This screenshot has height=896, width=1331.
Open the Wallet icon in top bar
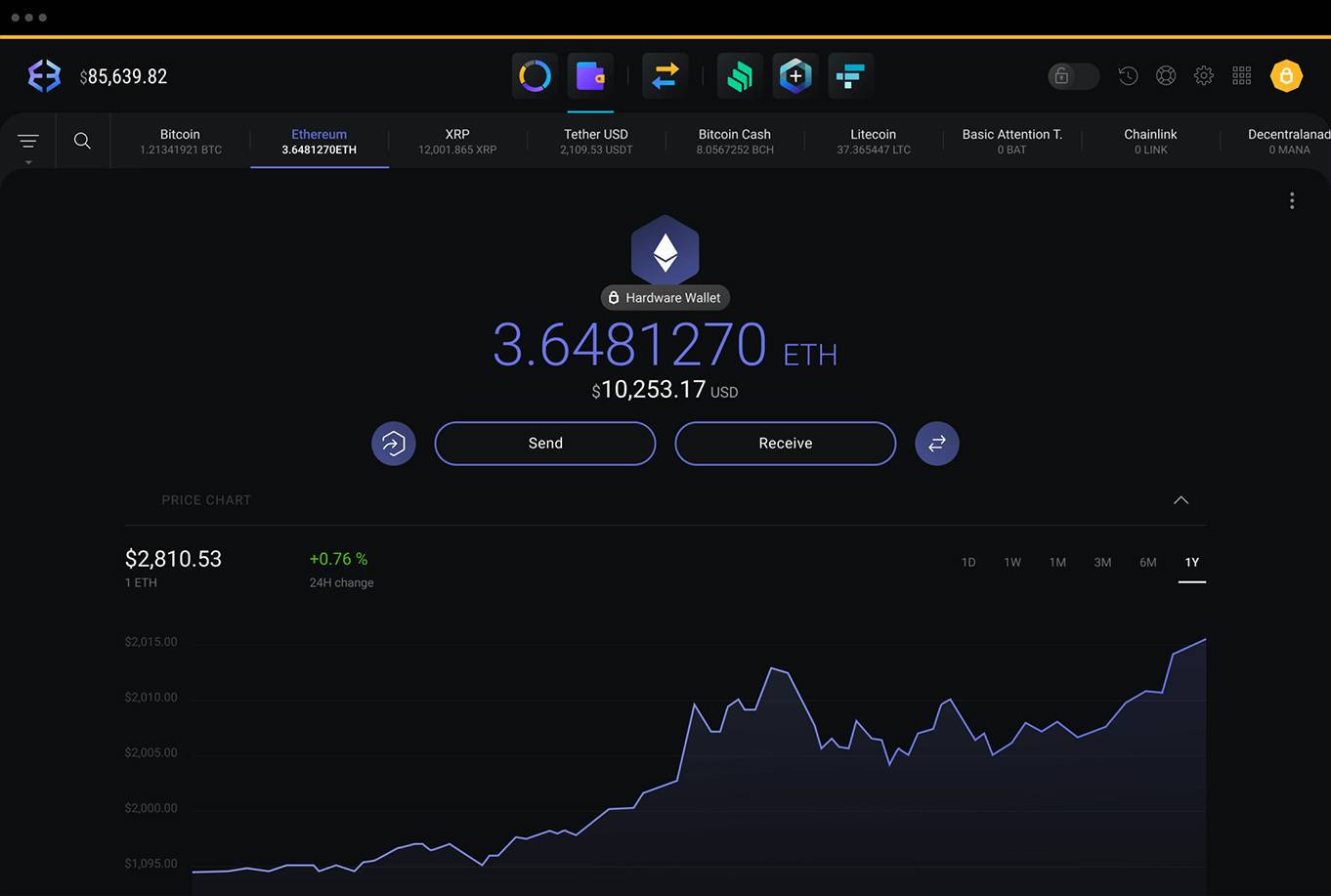pos(590,76)
